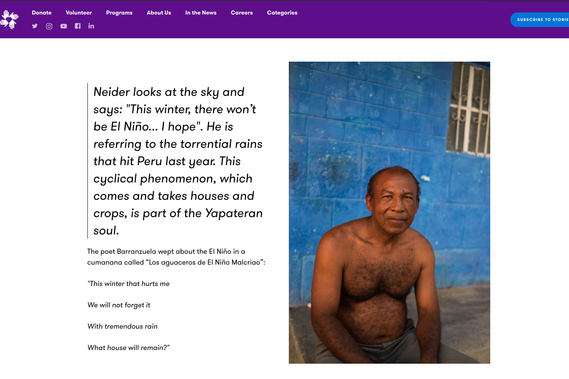This screenshot has width=569, height=379.
Task: Visit the In the News section
Action: point(201,13)
